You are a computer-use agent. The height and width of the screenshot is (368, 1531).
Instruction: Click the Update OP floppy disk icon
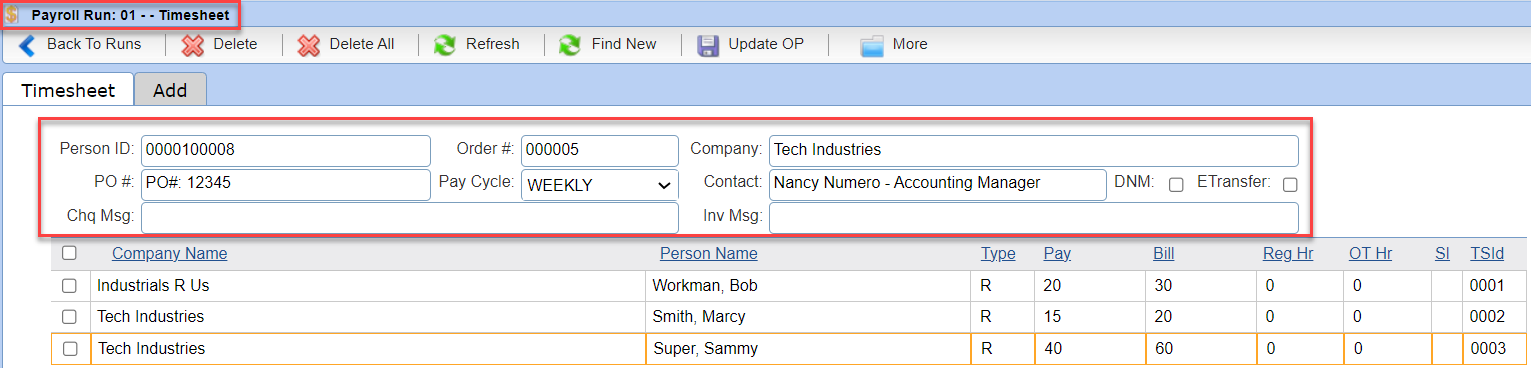point(708,45)
